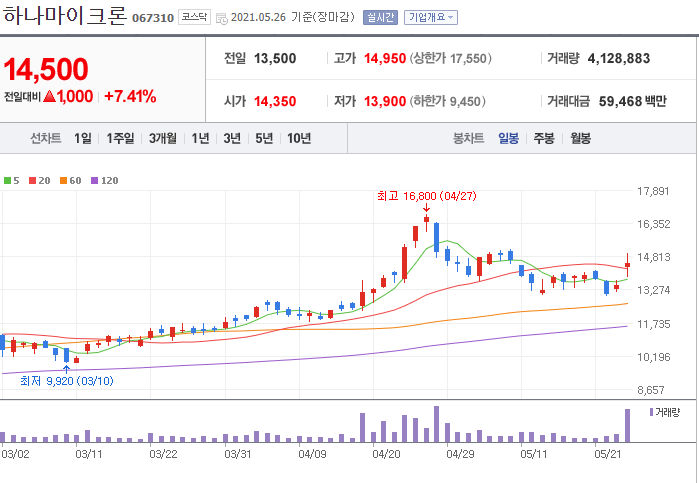Click the 실시간 button
Screen dimensions: 699x483
pyautogui.click(x=380, y=17)
